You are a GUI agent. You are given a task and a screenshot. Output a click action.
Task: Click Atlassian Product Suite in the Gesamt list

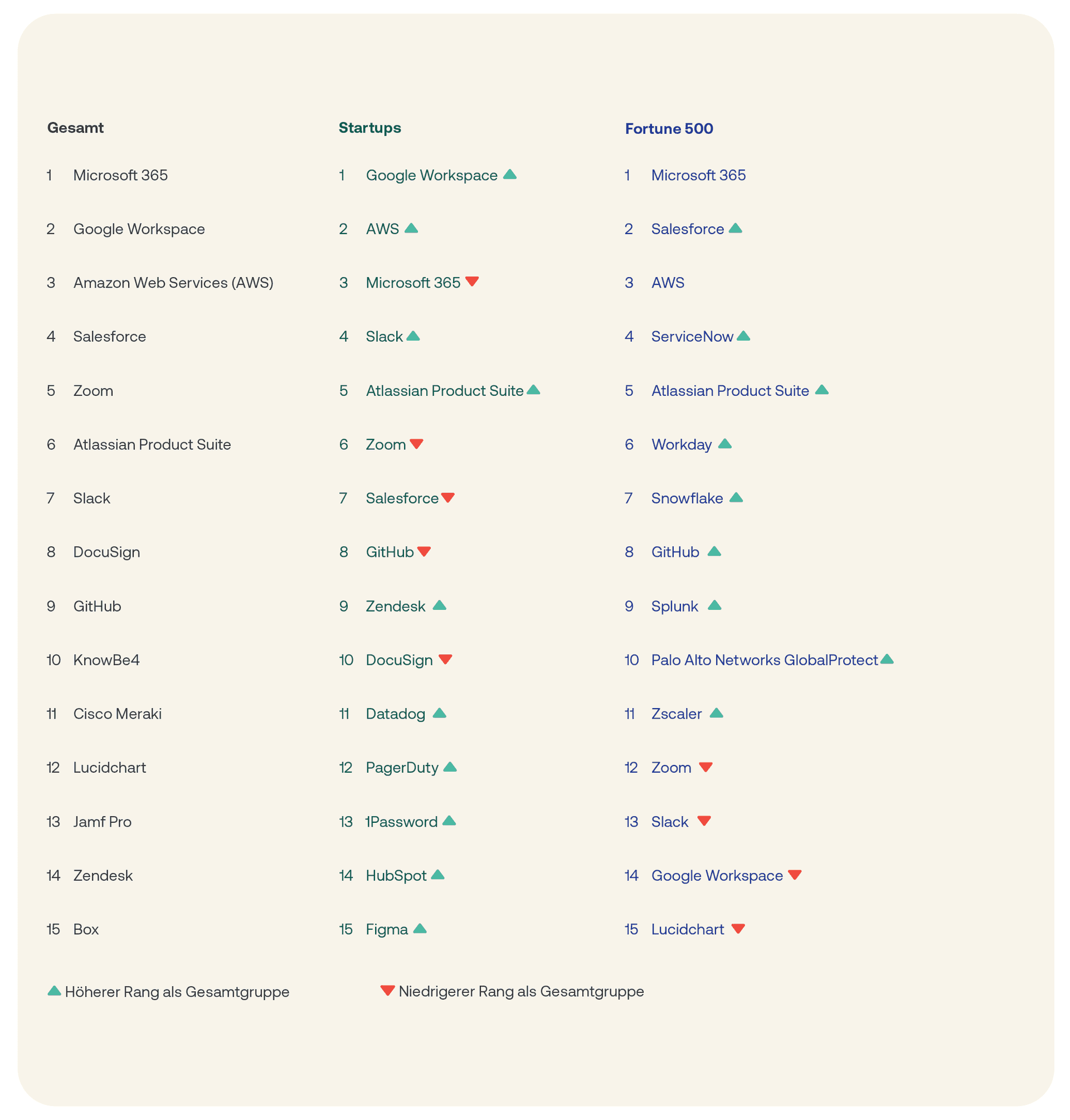pos(152,444)
